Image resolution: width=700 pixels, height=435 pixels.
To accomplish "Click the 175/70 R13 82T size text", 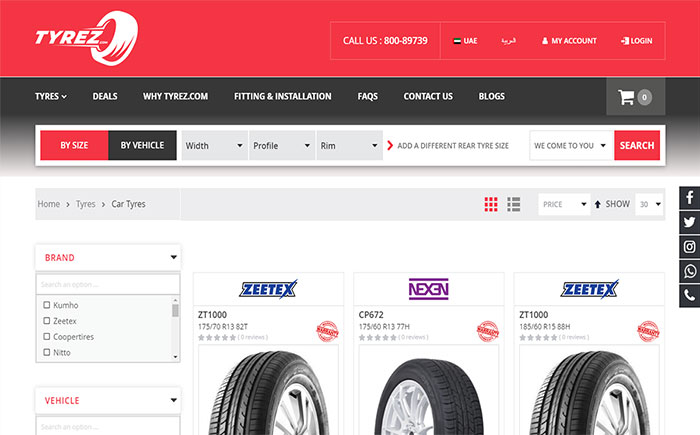I will coord(223,326).
